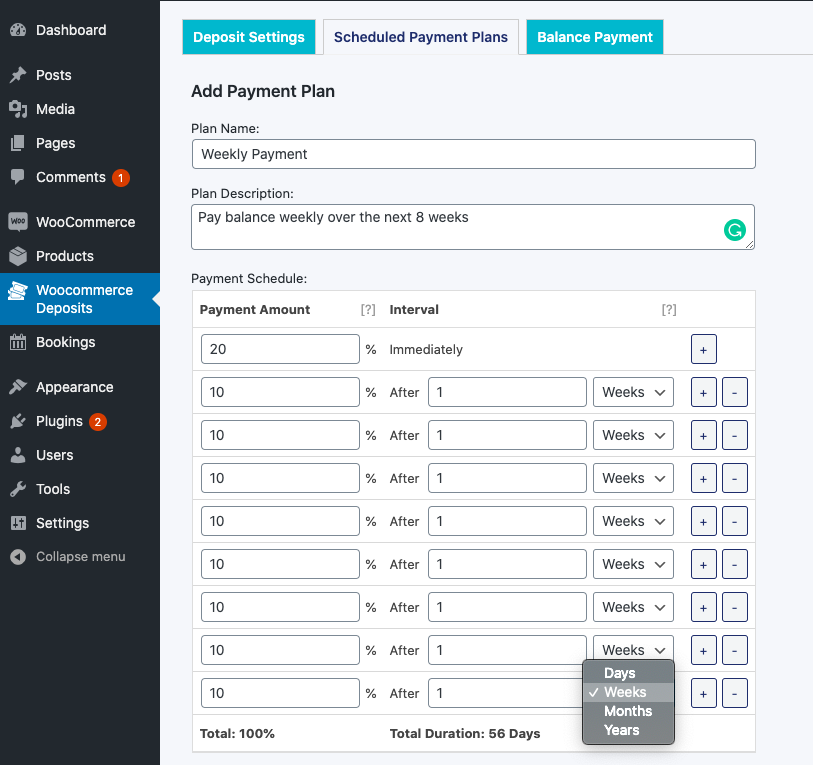Screen dimensions: 813x765
Task: Open the Balance Payment tab
Action: point(595,37)
